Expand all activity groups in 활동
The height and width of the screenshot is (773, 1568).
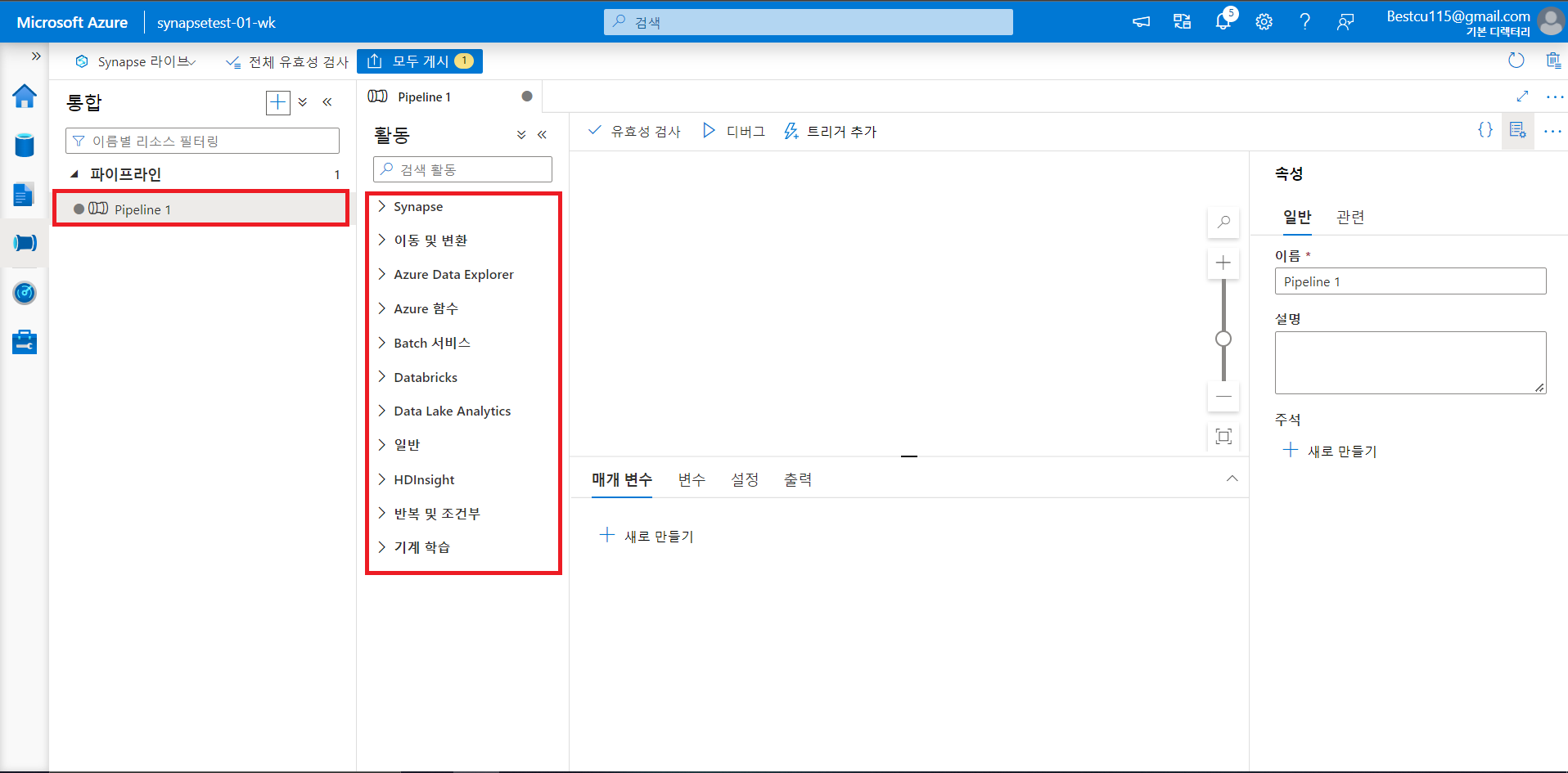pos(521,135)
